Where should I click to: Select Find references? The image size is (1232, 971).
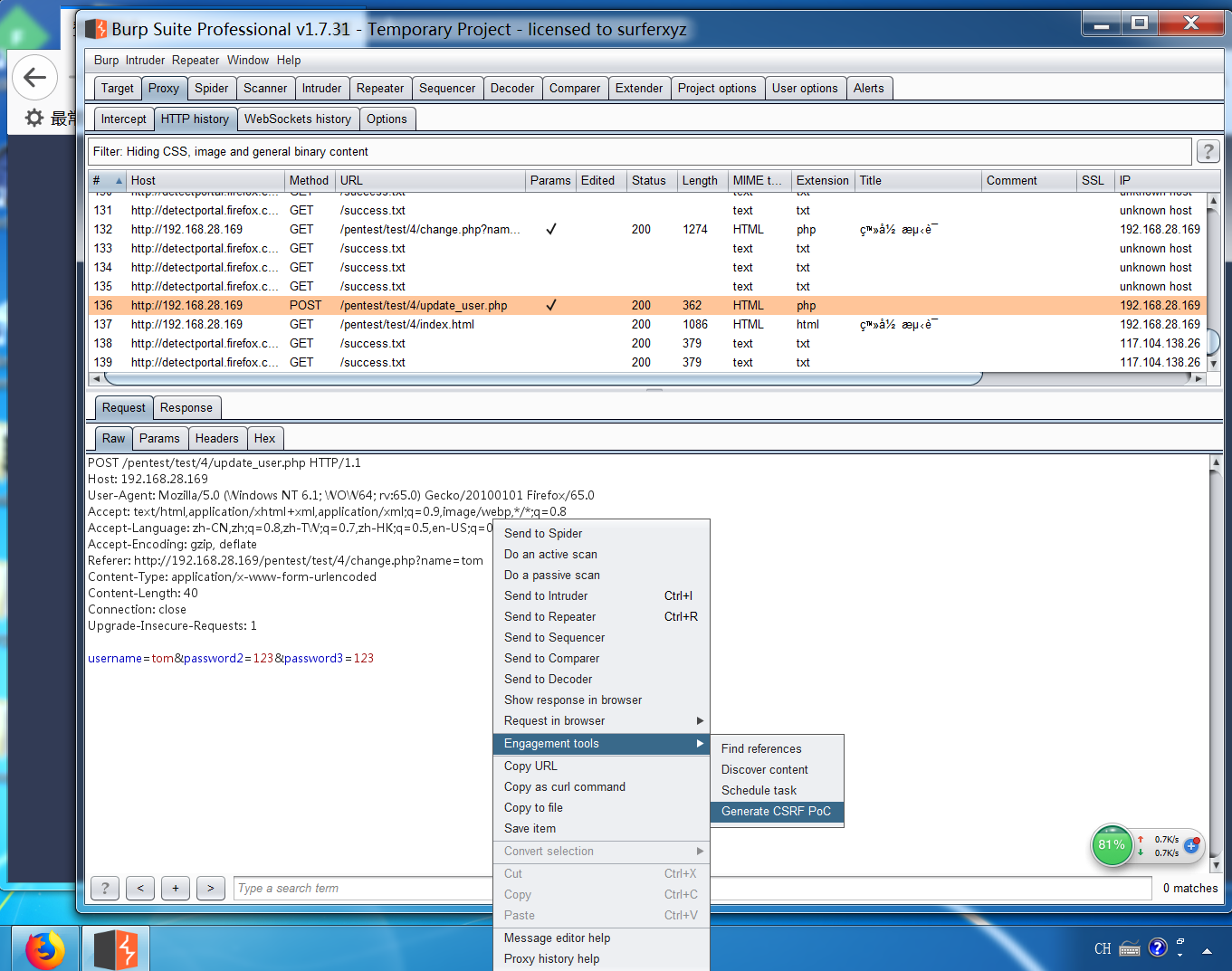coord(777,748)
